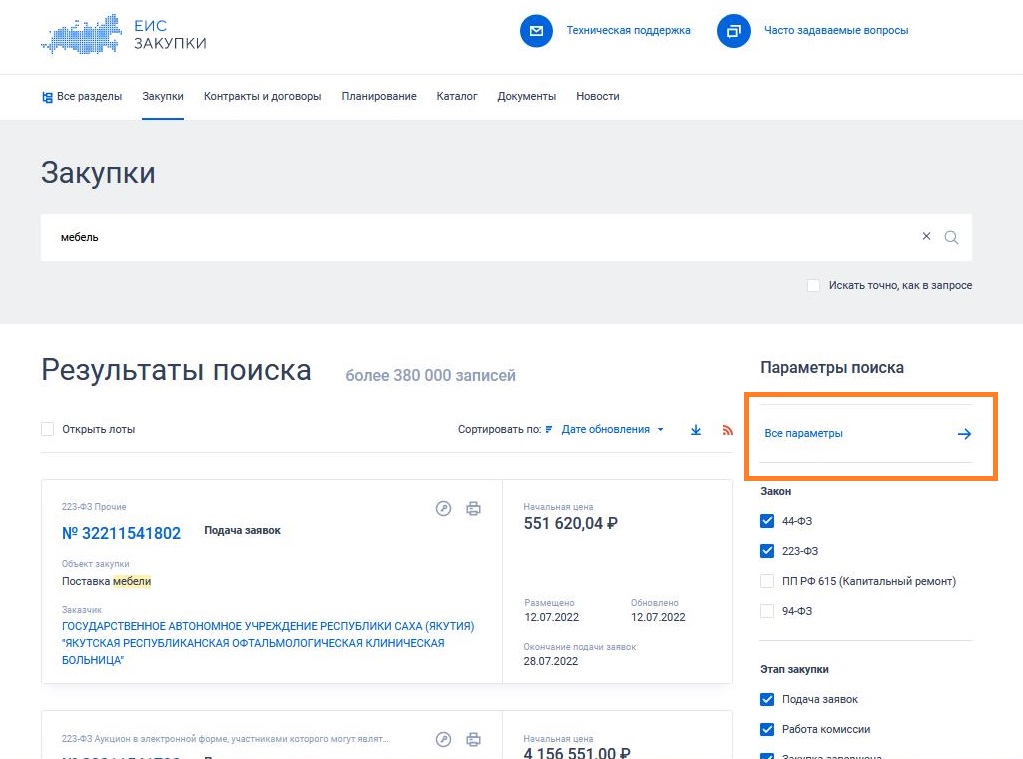Check the ПП РФ 615 filter

pyautogui.click(x=767, y=581)
